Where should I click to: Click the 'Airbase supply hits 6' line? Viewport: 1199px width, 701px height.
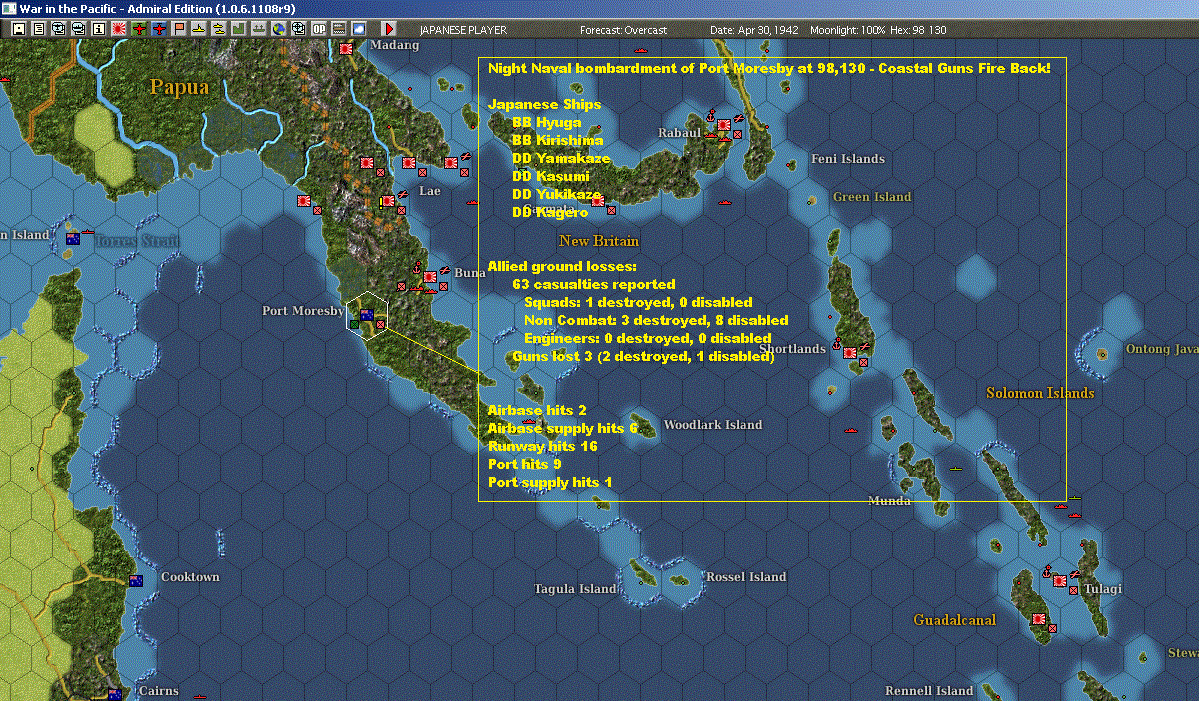click(x=563, y=429)
